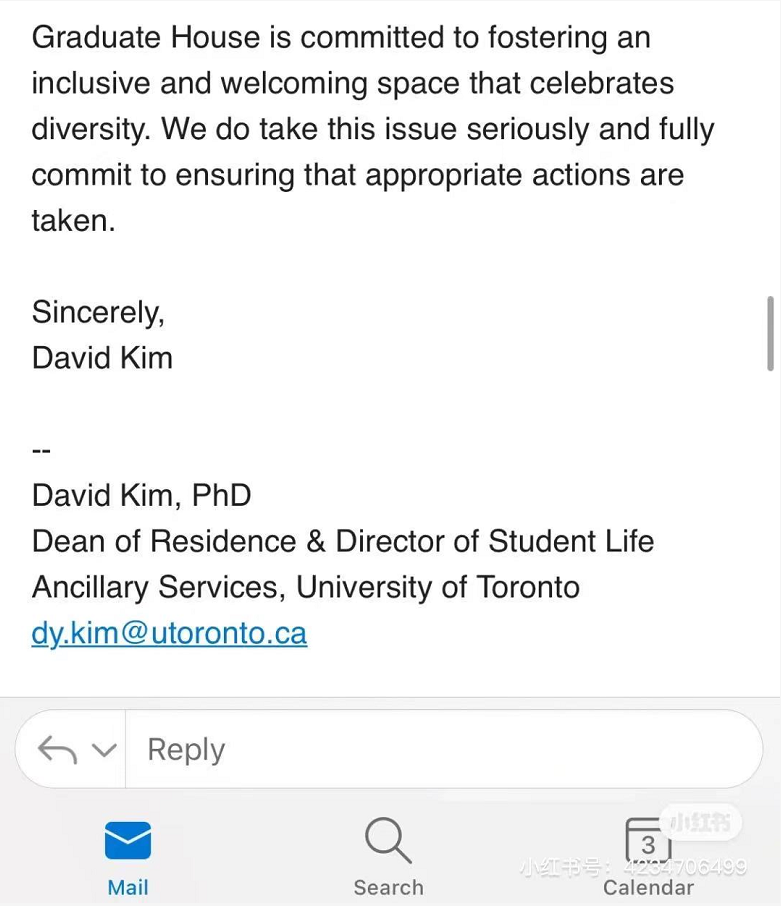781x906 pixels.
Task: Click the vertical scrollbar thumb
Action: [x=769, y=333]
